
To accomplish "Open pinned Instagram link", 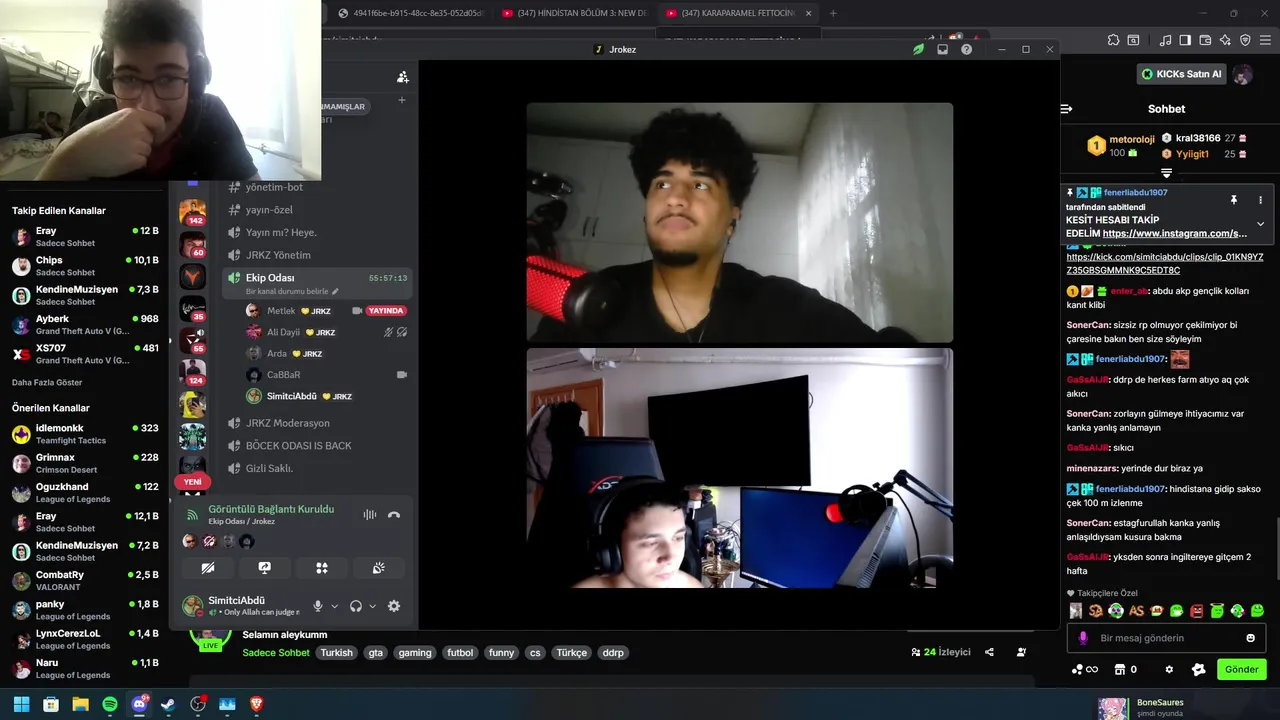I will 1175,233.
